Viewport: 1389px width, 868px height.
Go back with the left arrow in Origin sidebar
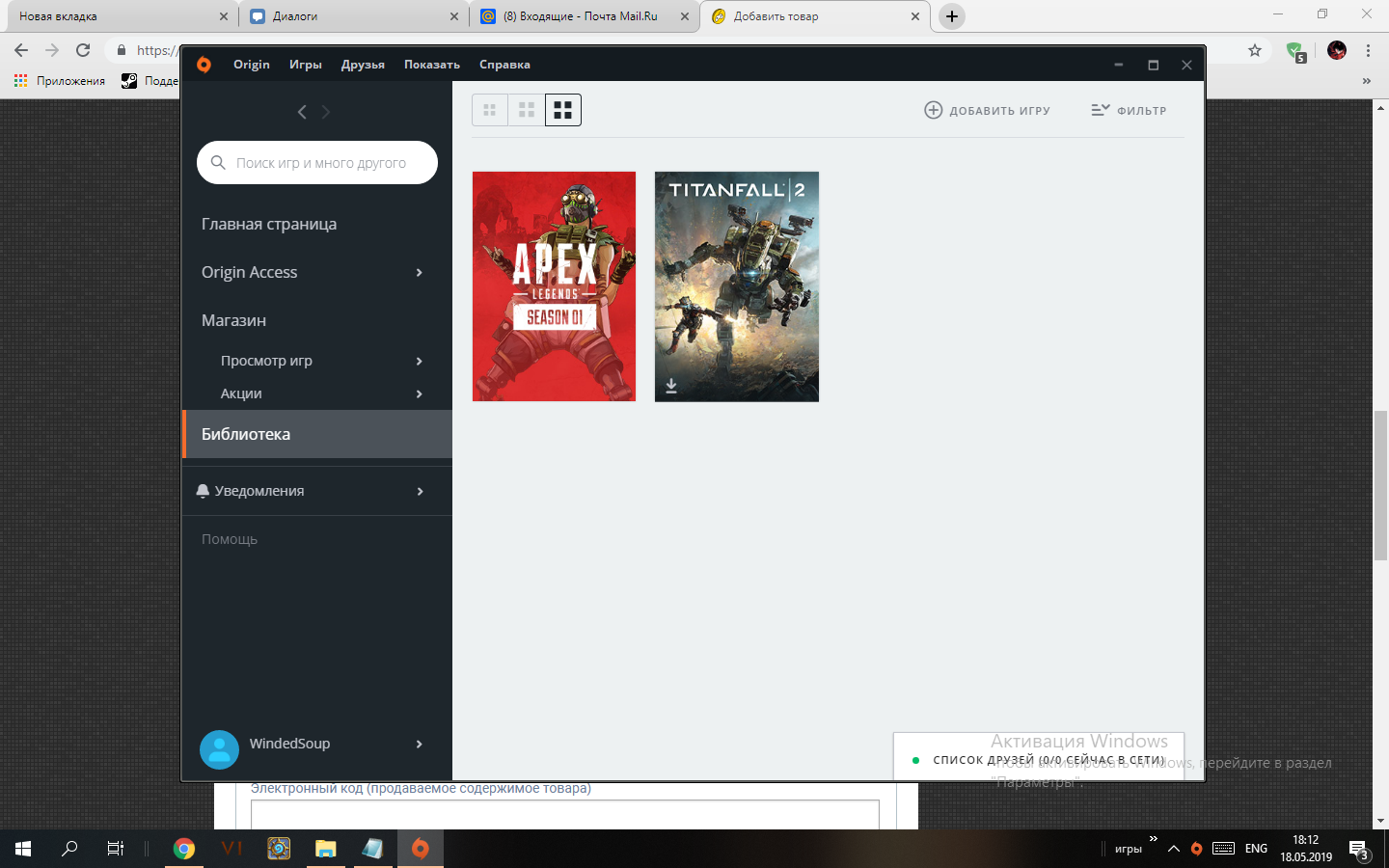(302, 112)
